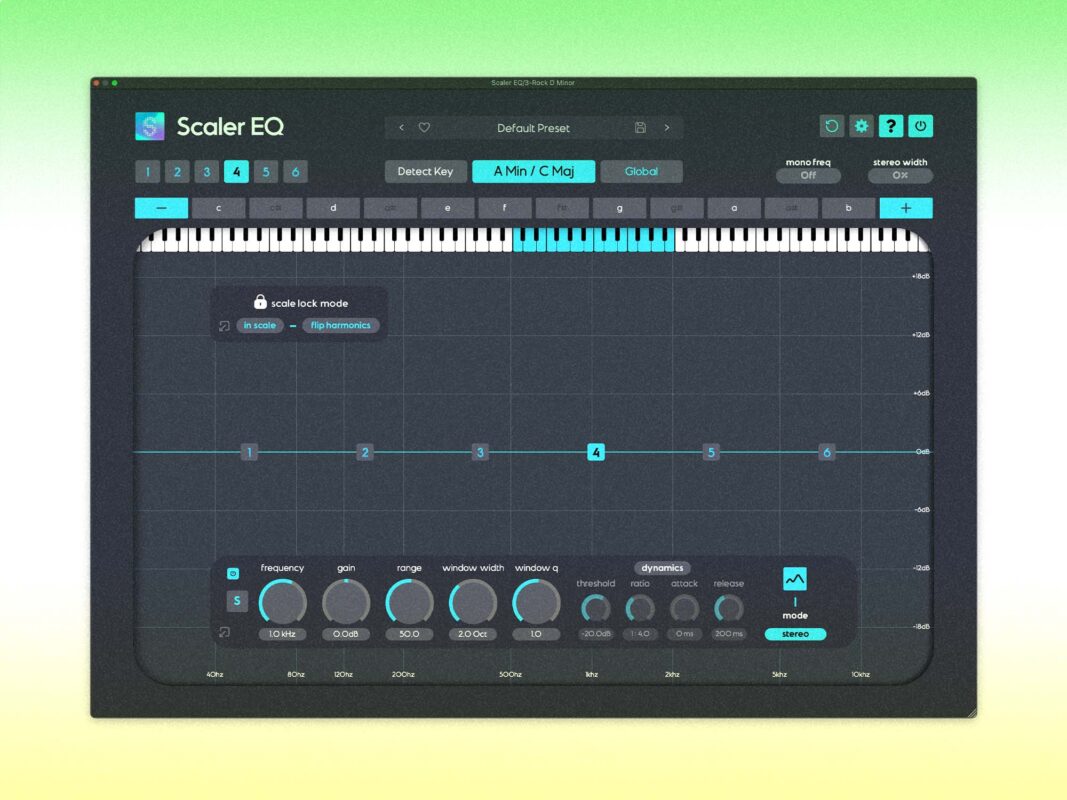Click the reset/undo circular arrow icon
Image resolution: width=1067 pixels, height=800 pixels.
coord(831,126)
